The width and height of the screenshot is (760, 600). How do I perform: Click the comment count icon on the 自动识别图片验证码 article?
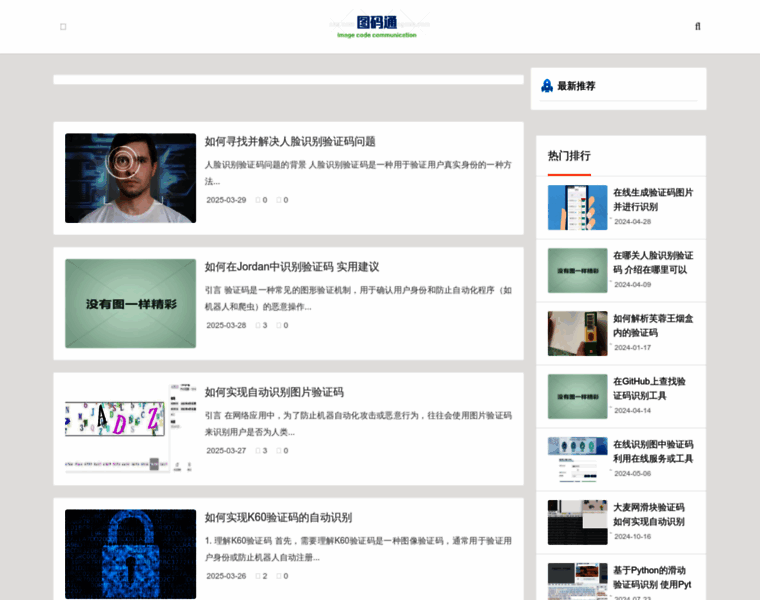coord(279,451)
